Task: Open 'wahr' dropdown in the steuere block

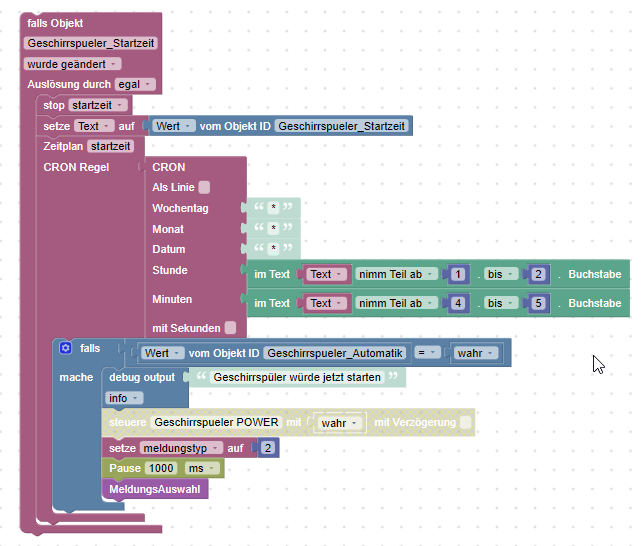Action: pos(339,423)
